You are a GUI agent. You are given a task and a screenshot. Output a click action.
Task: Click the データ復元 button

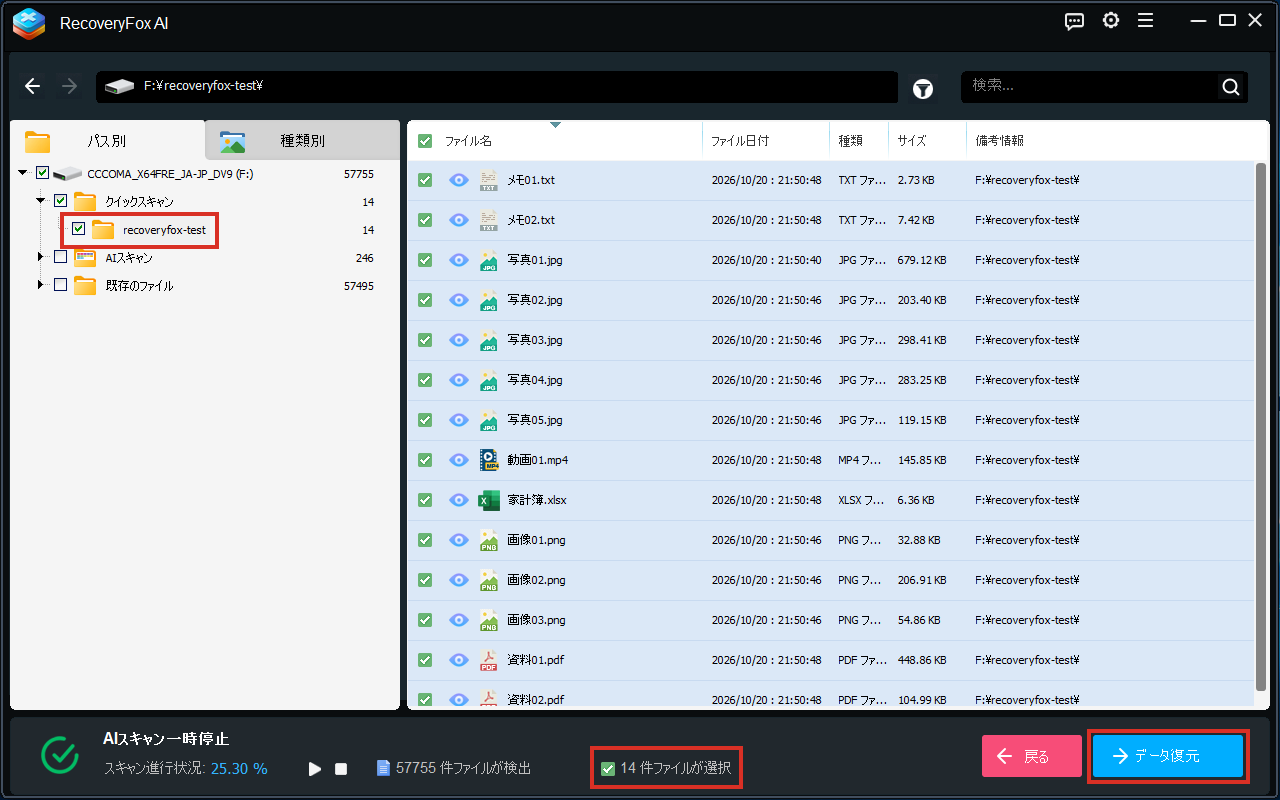1168,756
